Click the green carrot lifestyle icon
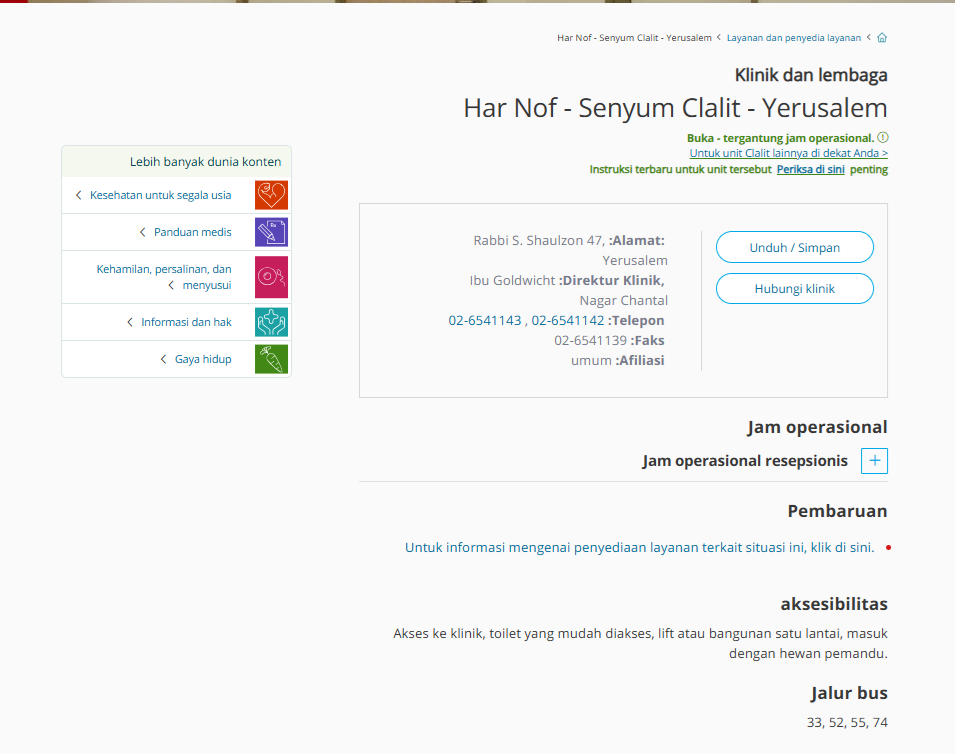Image resolution: width=955 pixels, height=754 pixels. (271, 359)
